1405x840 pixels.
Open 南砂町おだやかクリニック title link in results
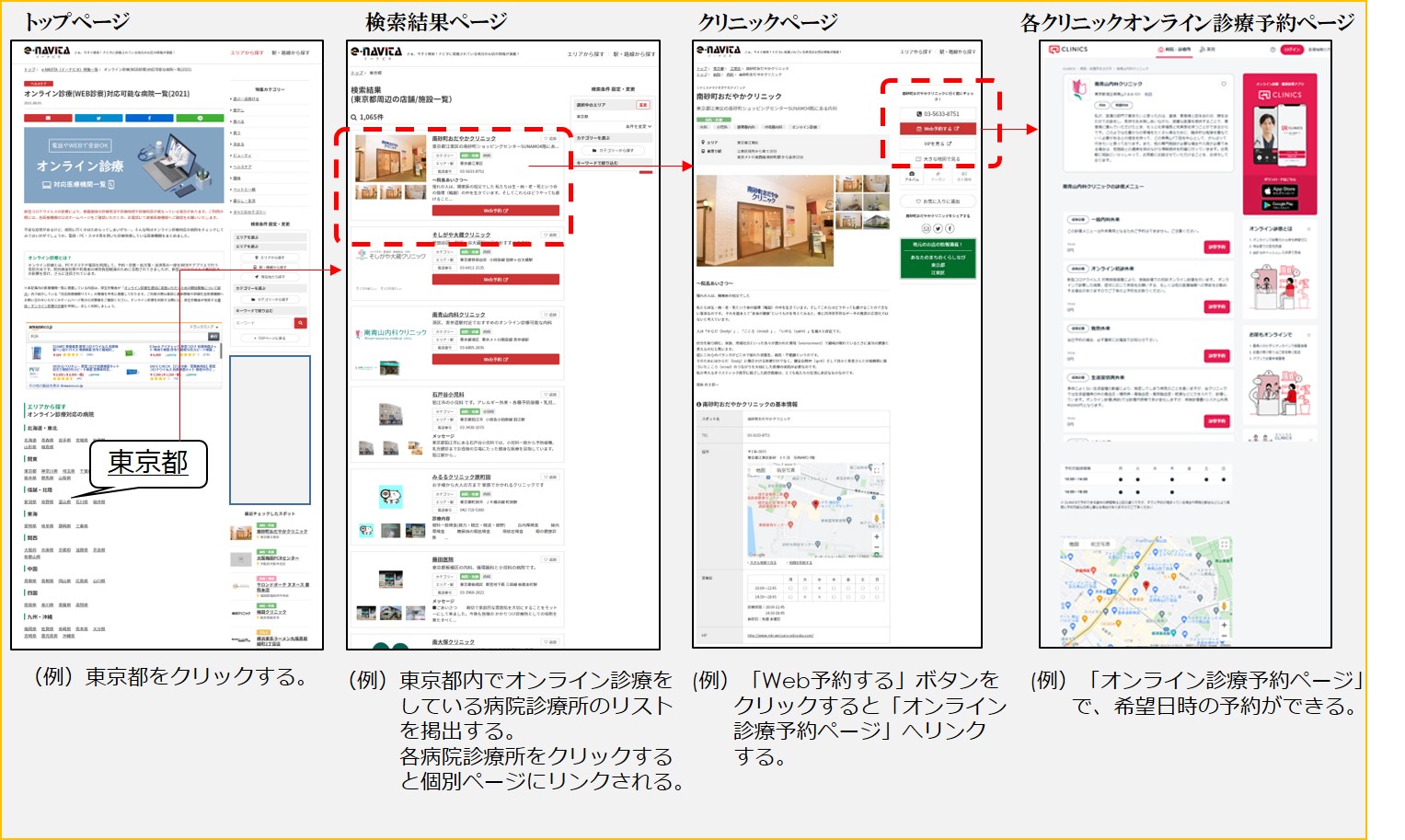(x=464, y=139)
